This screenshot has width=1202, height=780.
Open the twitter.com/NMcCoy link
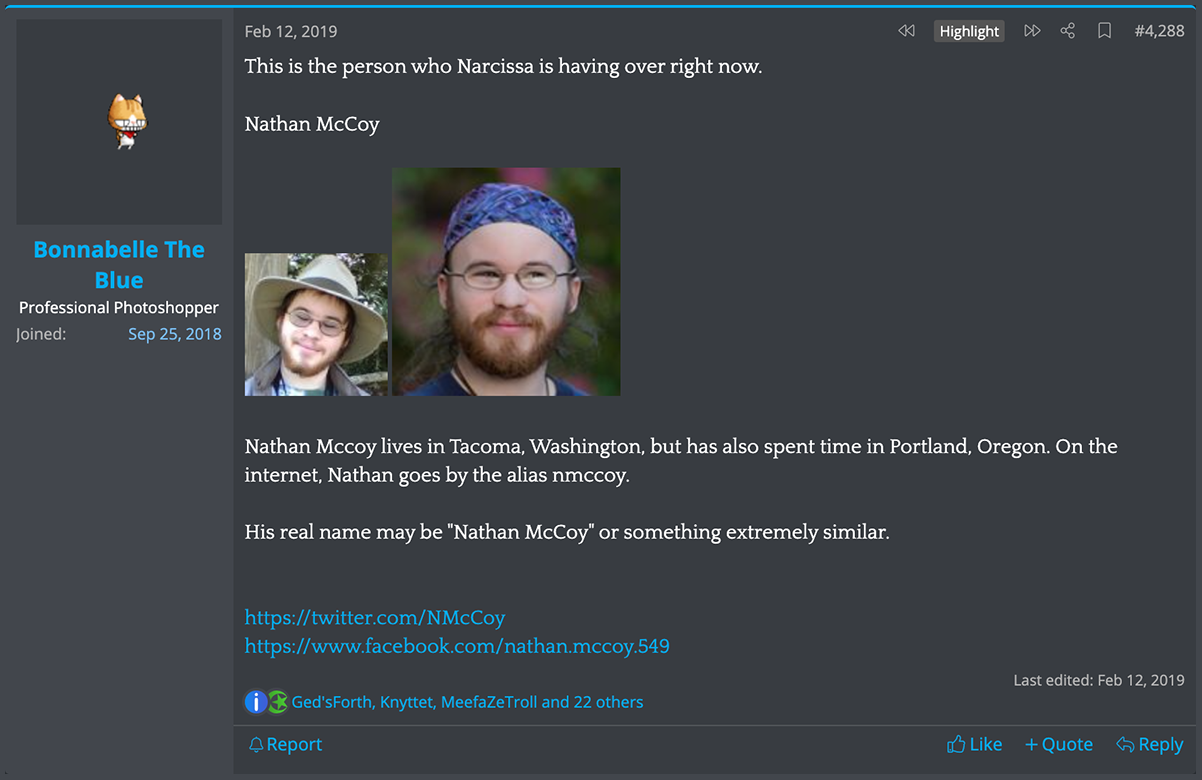coord(375,618)
